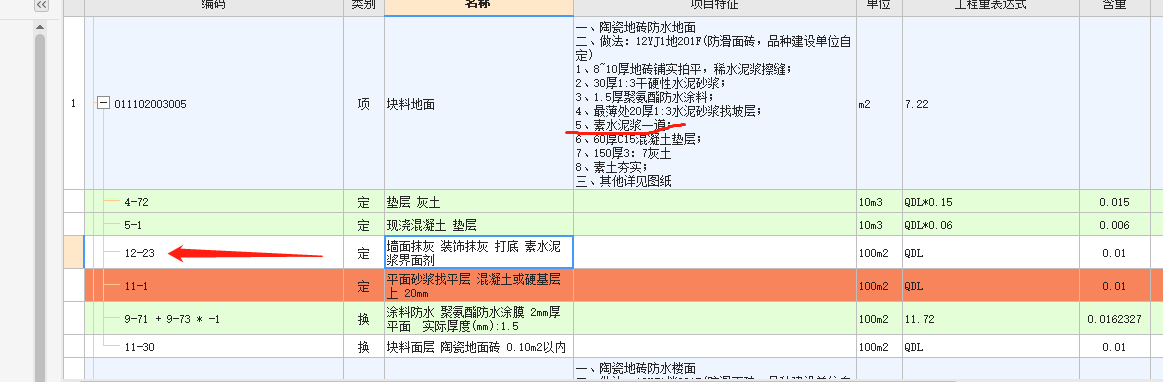The width and height of the screenshot is (1163, 382).
Task: Click name cell 块料地面
Action: pos(478,104)
